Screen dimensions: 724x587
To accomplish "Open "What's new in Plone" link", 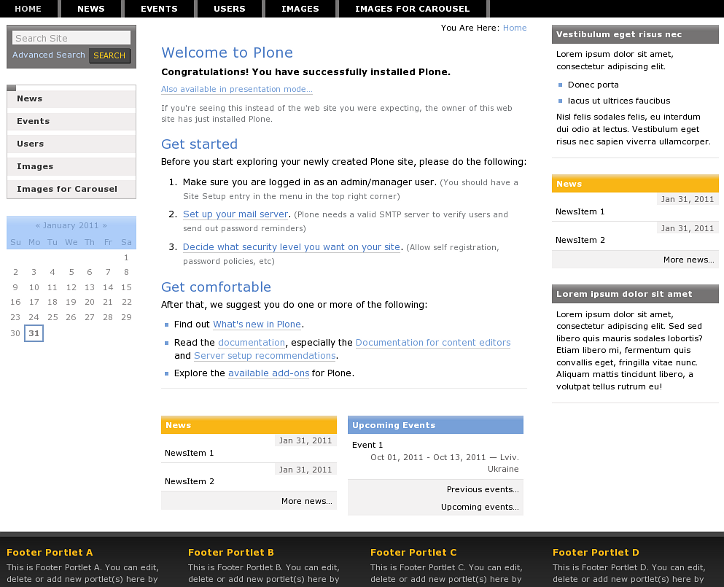I will 257,324.
